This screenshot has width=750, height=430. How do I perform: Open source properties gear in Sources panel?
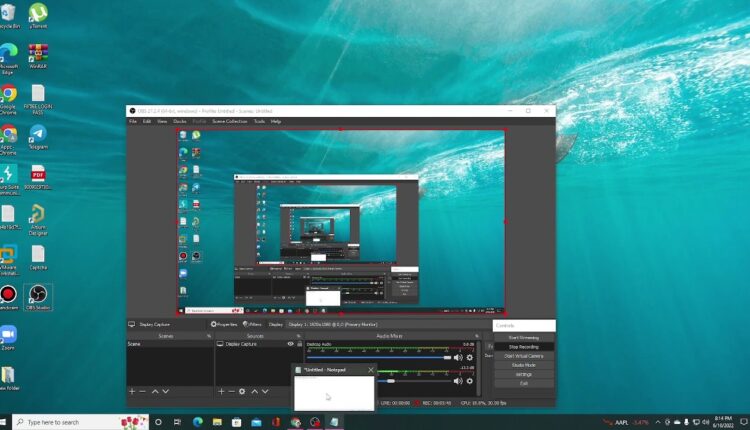point(242,391)
